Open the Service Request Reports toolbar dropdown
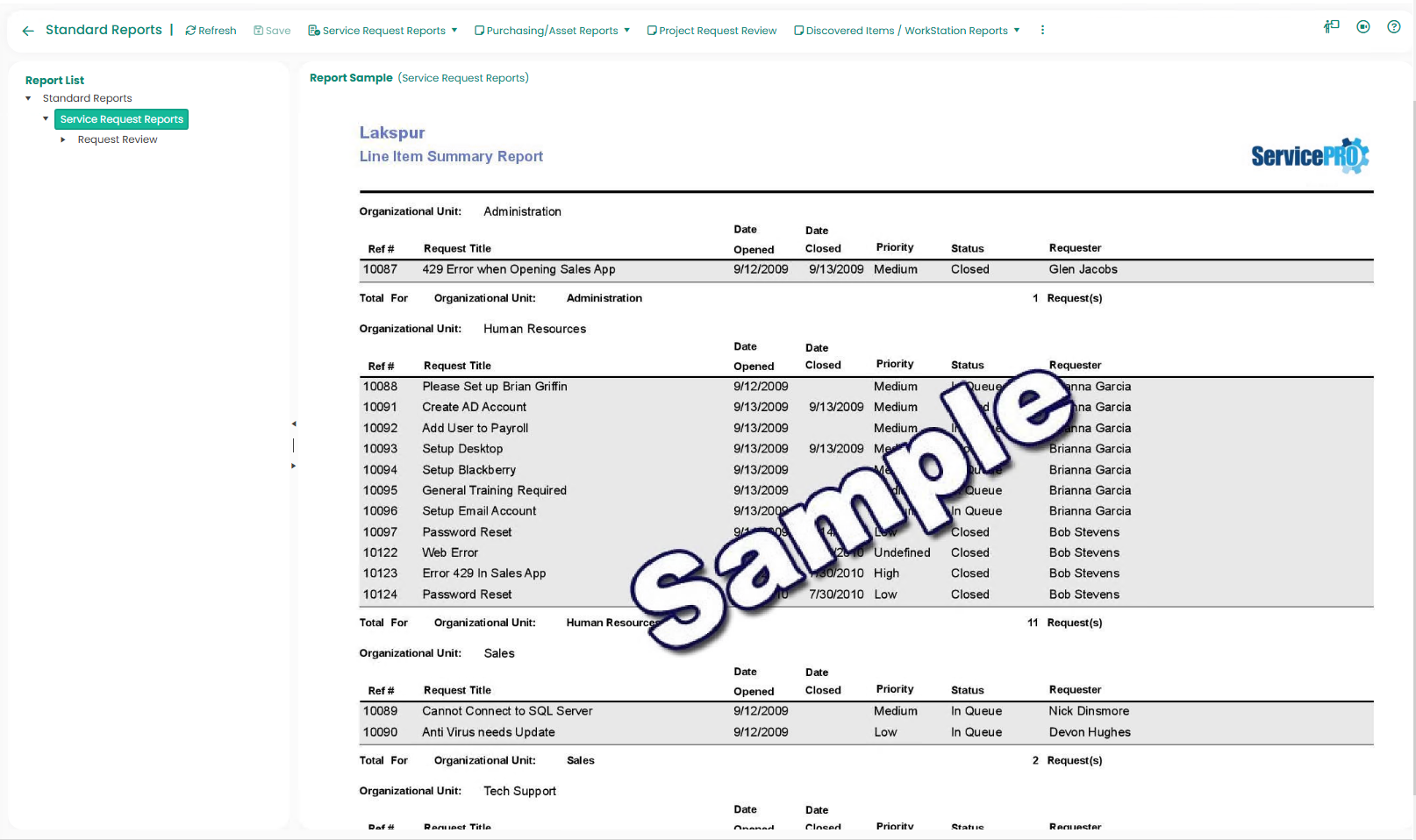Viewport: 1416px width, 840px height. [x=383, y=31]
